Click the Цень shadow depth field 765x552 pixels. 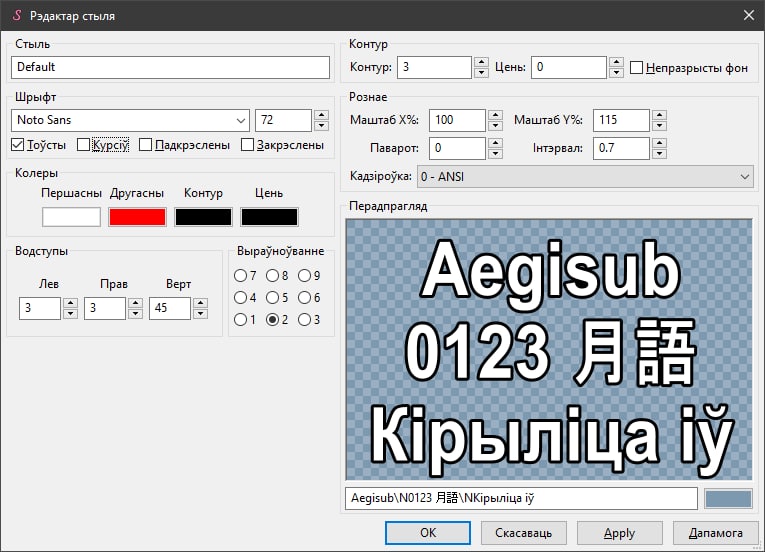(569, 67)
